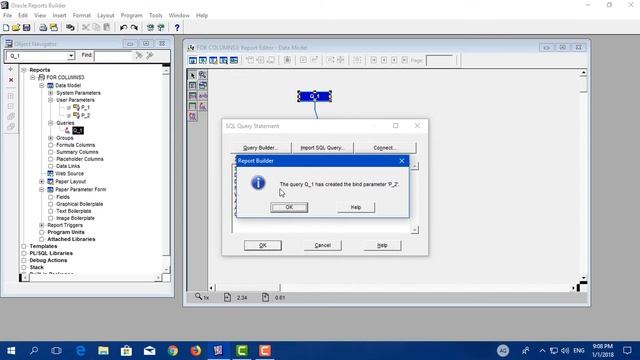Collapse the Reports root node
Image resolution: width=640 pixels, height=360 pixels.
[24, 70]
